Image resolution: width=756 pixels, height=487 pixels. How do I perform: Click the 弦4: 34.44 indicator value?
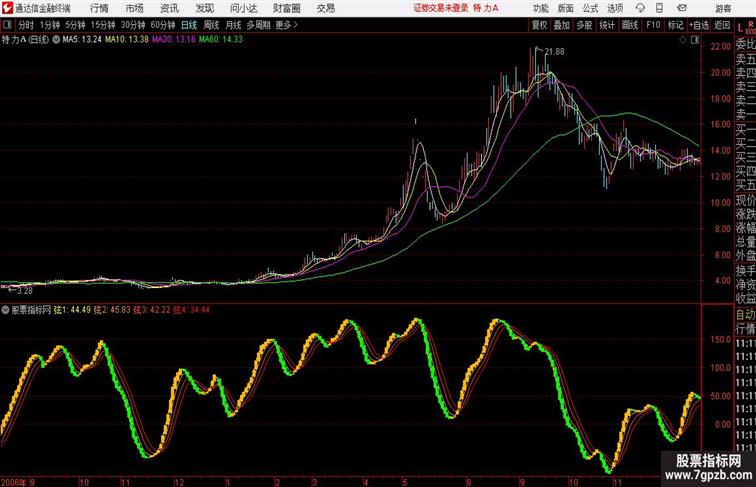click(191, 310)
